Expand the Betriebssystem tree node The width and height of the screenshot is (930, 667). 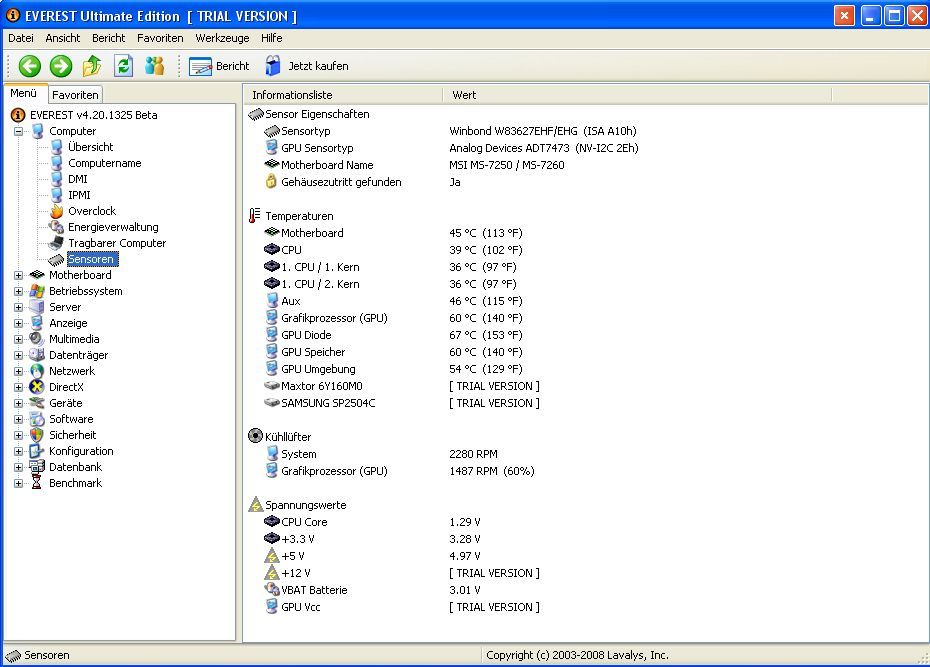(18, 291)
